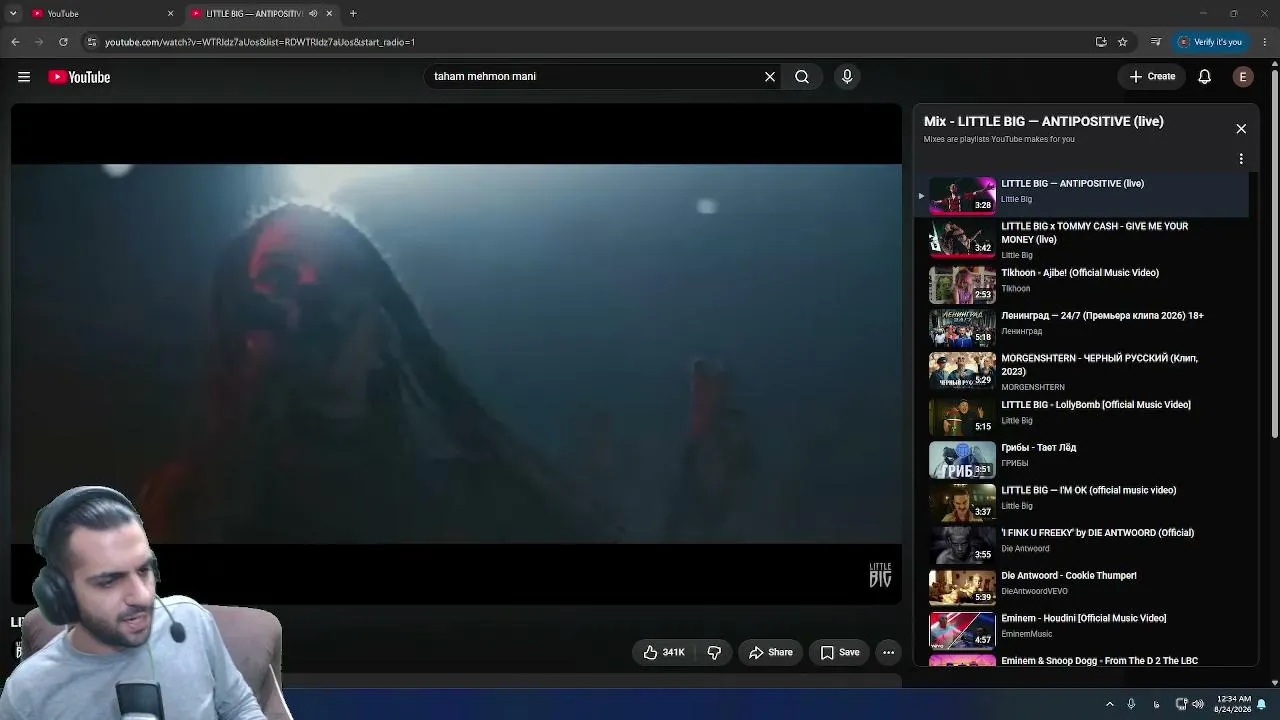Close the first YouTube tab
Screen dimensions: 1280x720
pyautogui.click(x=170, y=14)
